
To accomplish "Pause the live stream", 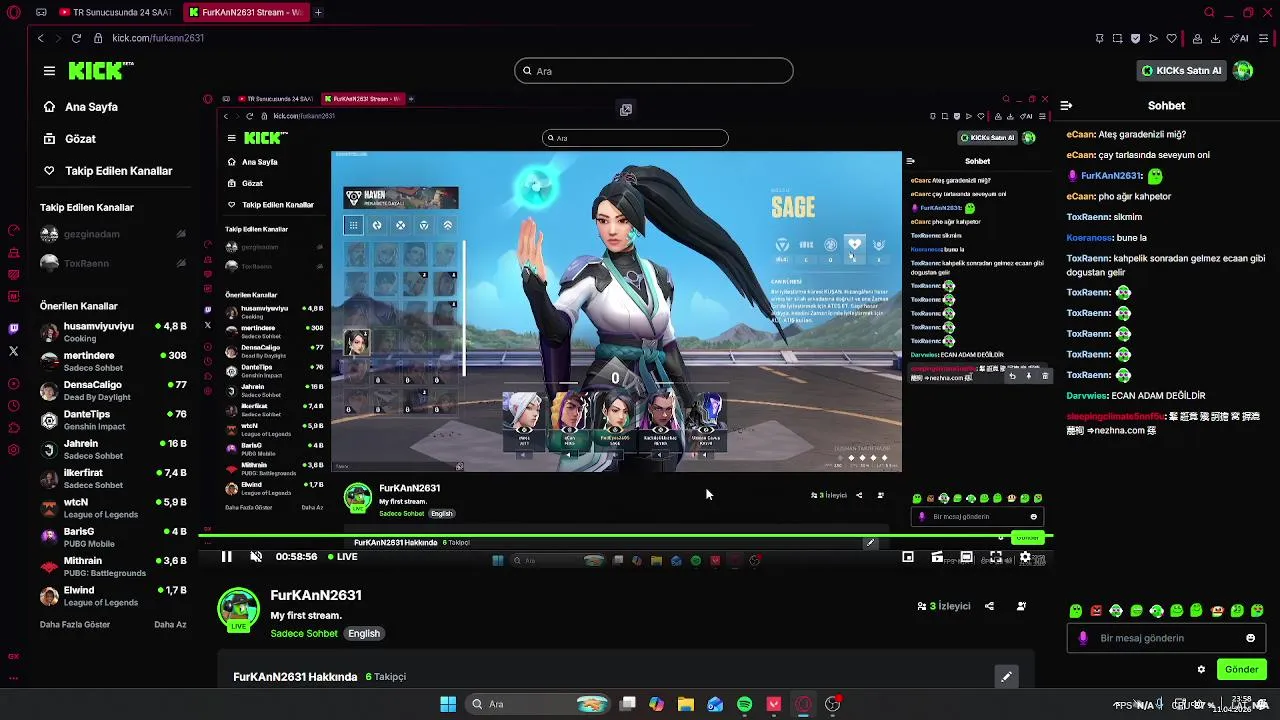I will coord(227,557).
